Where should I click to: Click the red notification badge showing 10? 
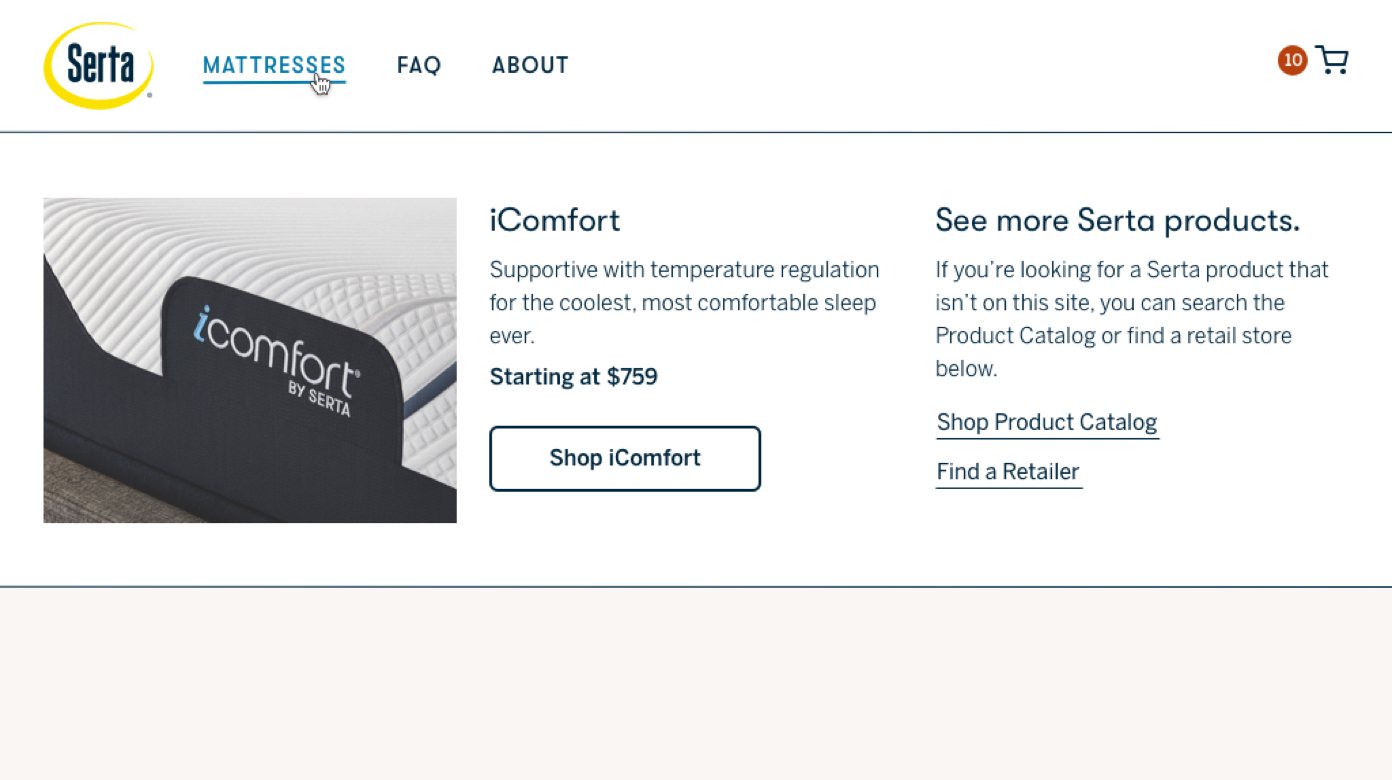point(1292,60)
